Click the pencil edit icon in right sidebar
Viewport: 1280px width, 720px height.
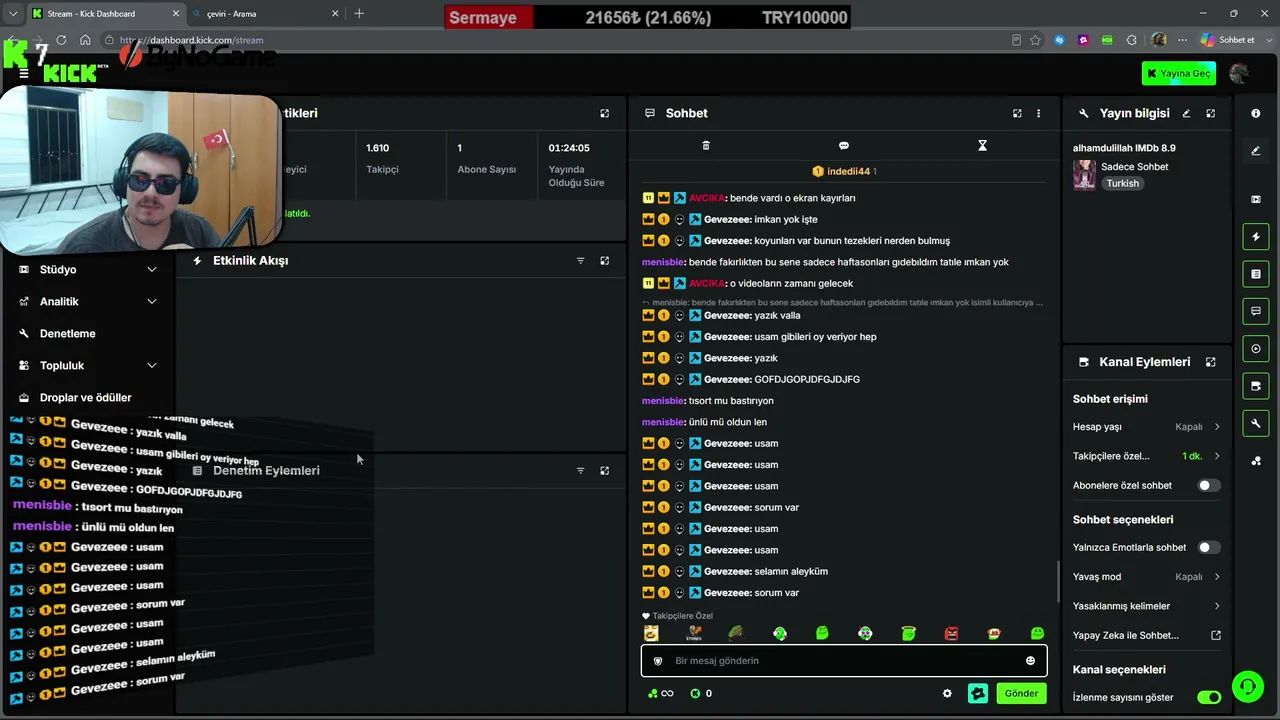1256,151
